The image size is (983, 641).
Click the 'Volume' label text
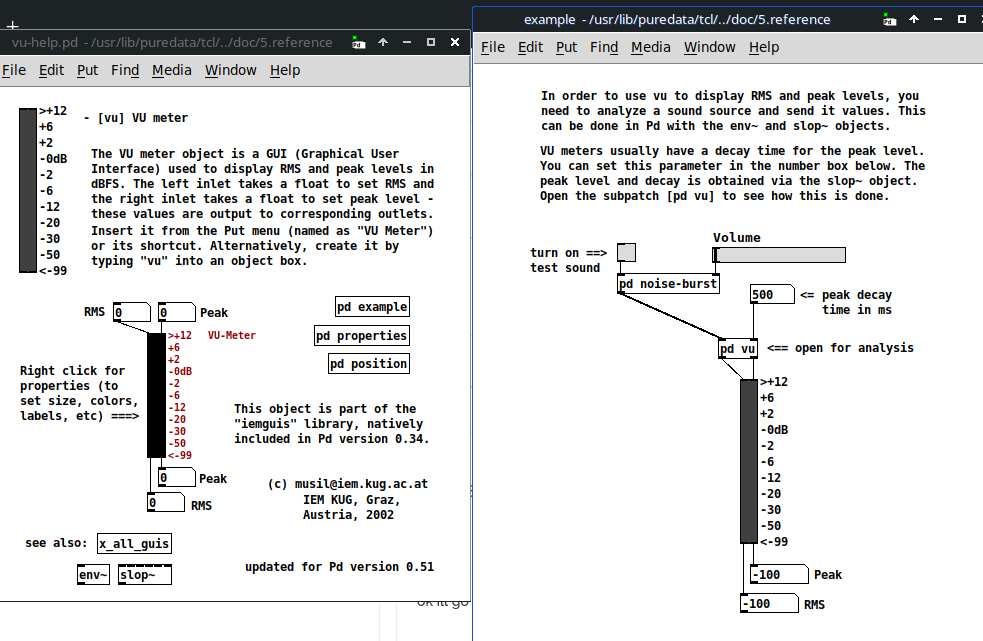[x=737, y=238]
